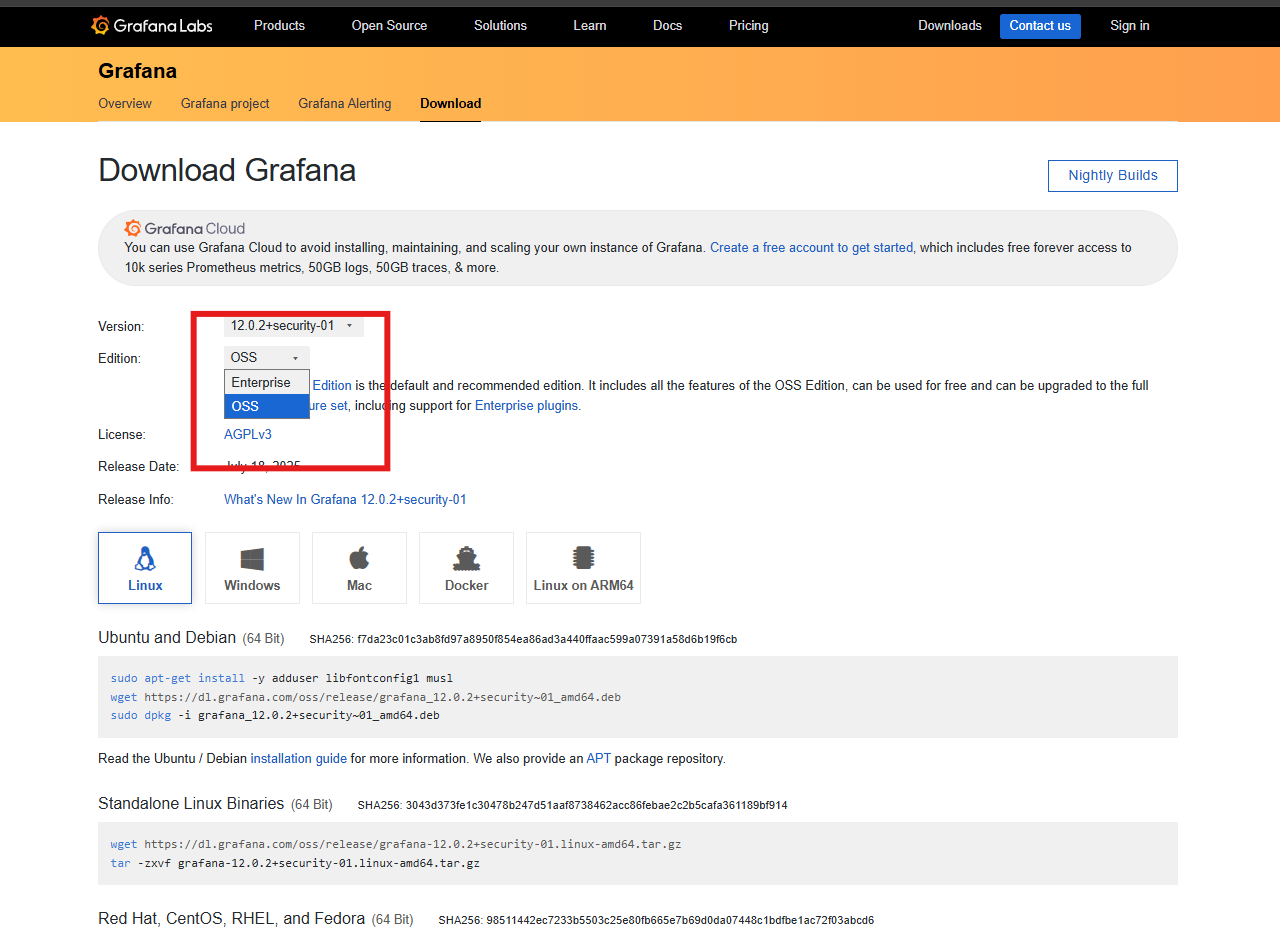The image size is (1280, 932).
Task: Switch to the Download tab
Action: (451, 103)
